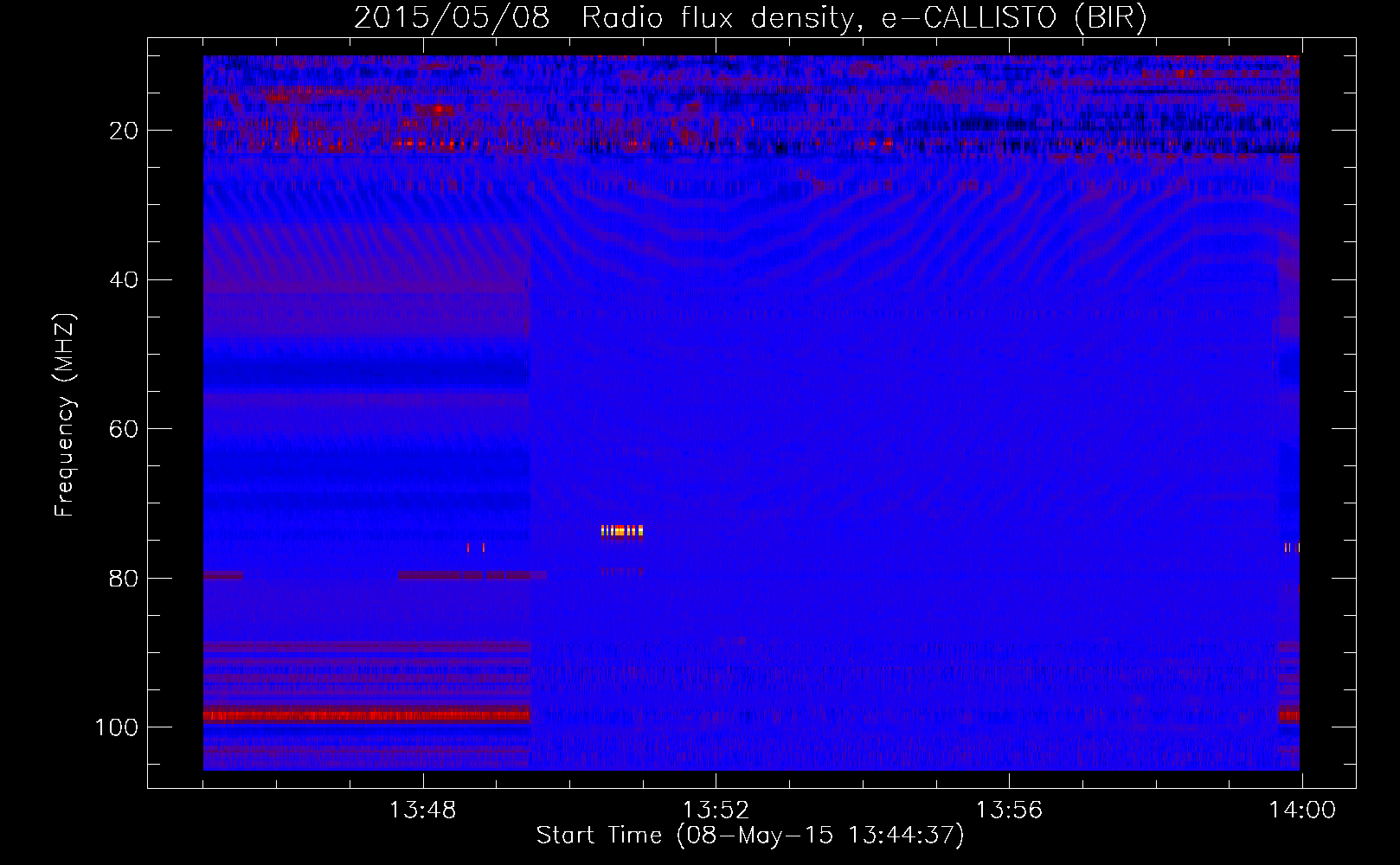The width and height of the screenshot is (1400, 865).
Task: Click the strong red band near 98 MHz
Action: click(x=366, y=715)
